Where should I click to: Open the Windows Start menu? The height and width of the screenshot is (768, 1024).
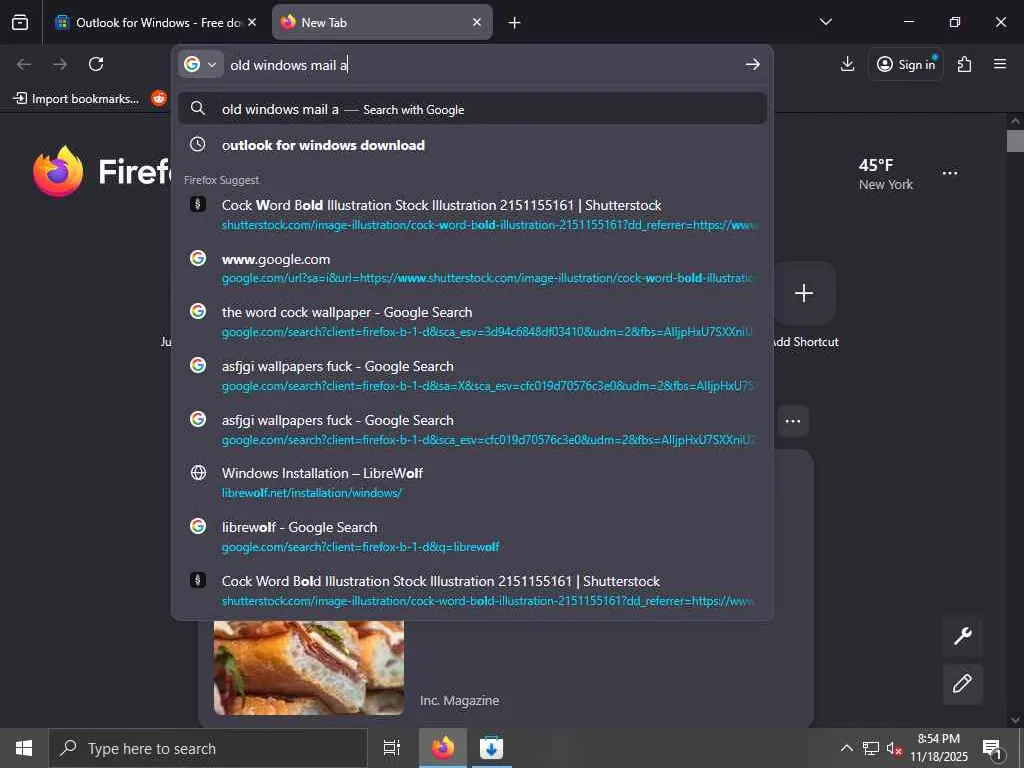point(24,748)
